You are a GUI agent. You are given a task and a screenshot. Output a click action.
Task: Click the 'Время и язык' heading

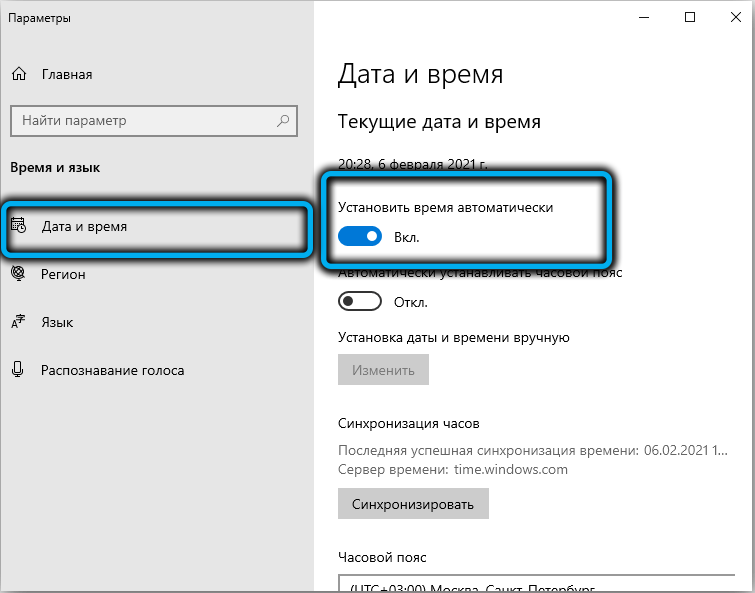coord(55,168)
